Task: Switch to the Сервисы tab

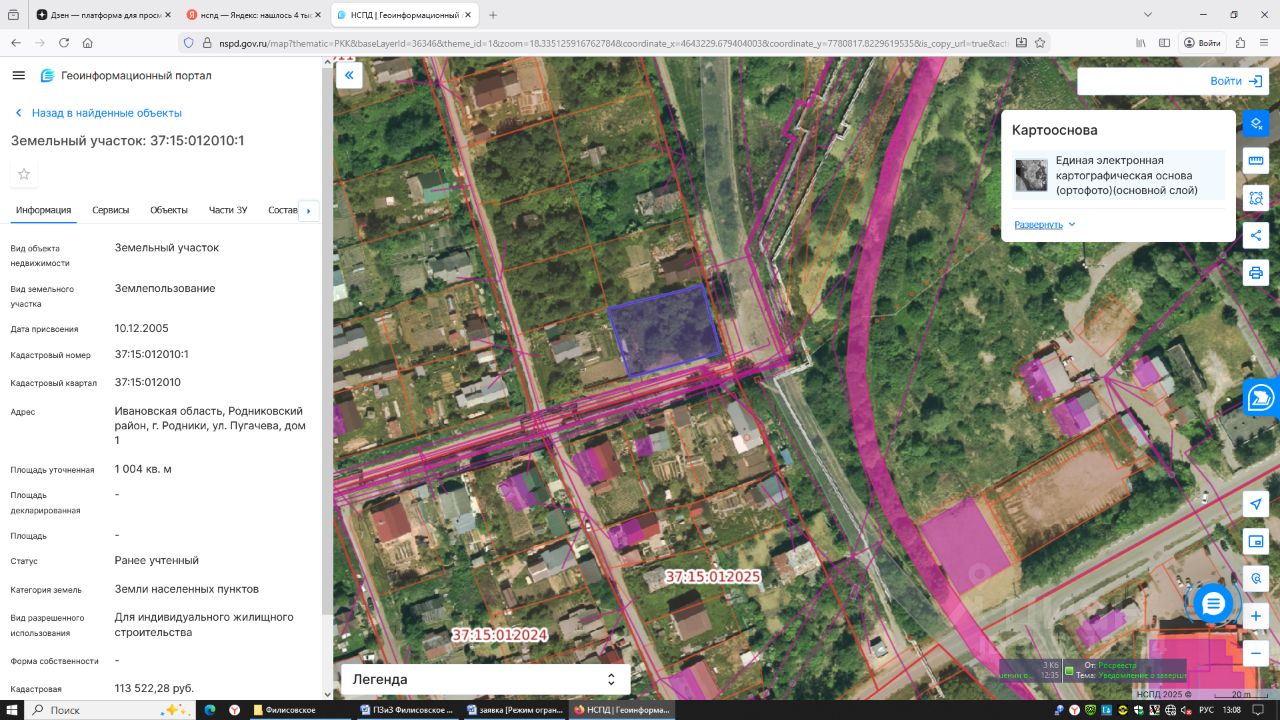Action: click(111, 210)
